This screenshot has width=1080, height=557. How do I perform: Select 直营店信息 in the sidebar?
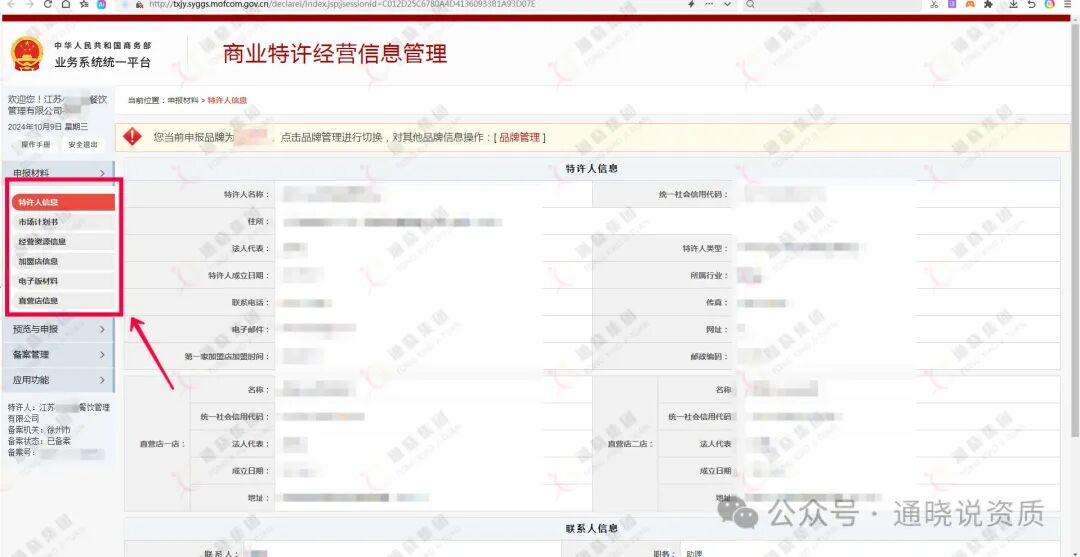[x=63, y=300]
